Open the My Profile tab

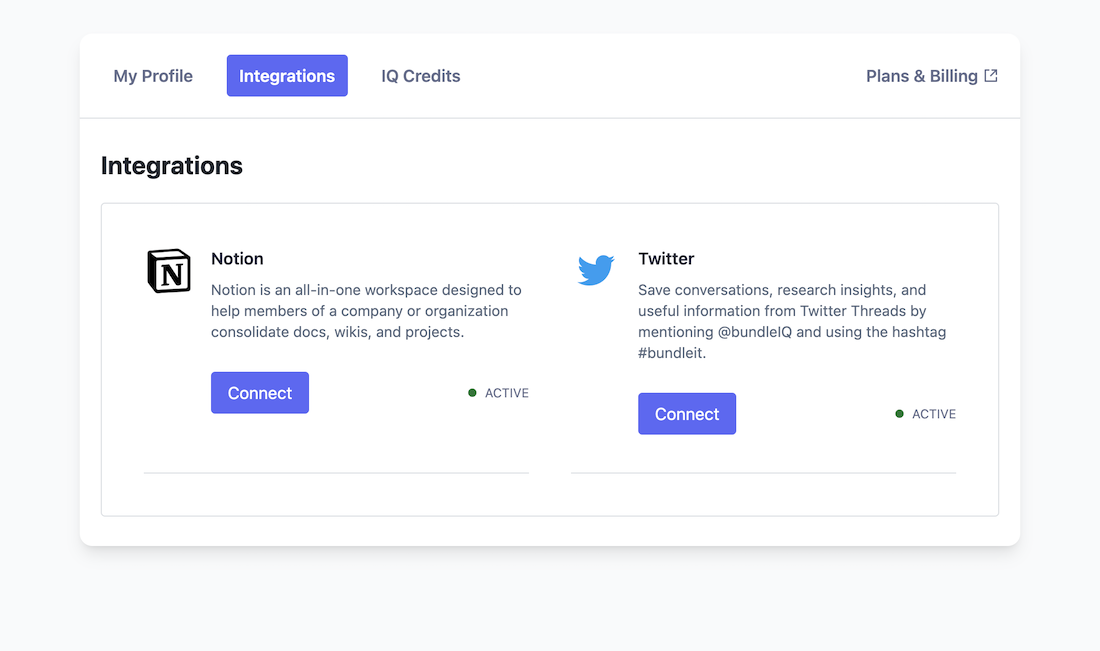[x=153, y=76]
